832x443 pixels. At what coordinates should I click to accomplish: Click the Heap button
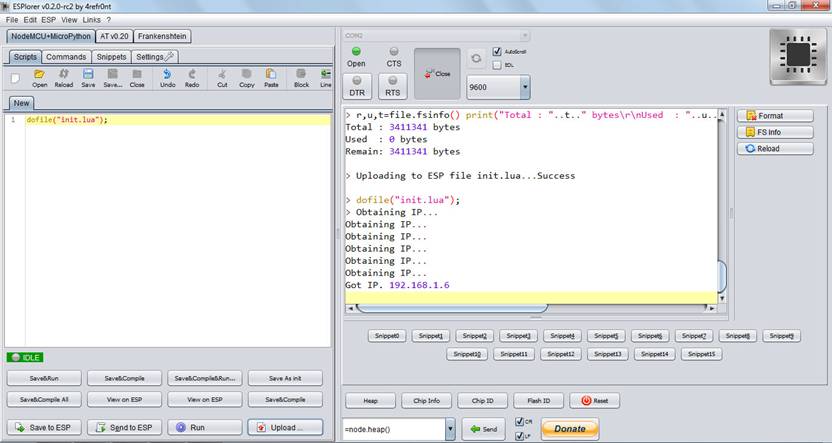tap(370, 401)
